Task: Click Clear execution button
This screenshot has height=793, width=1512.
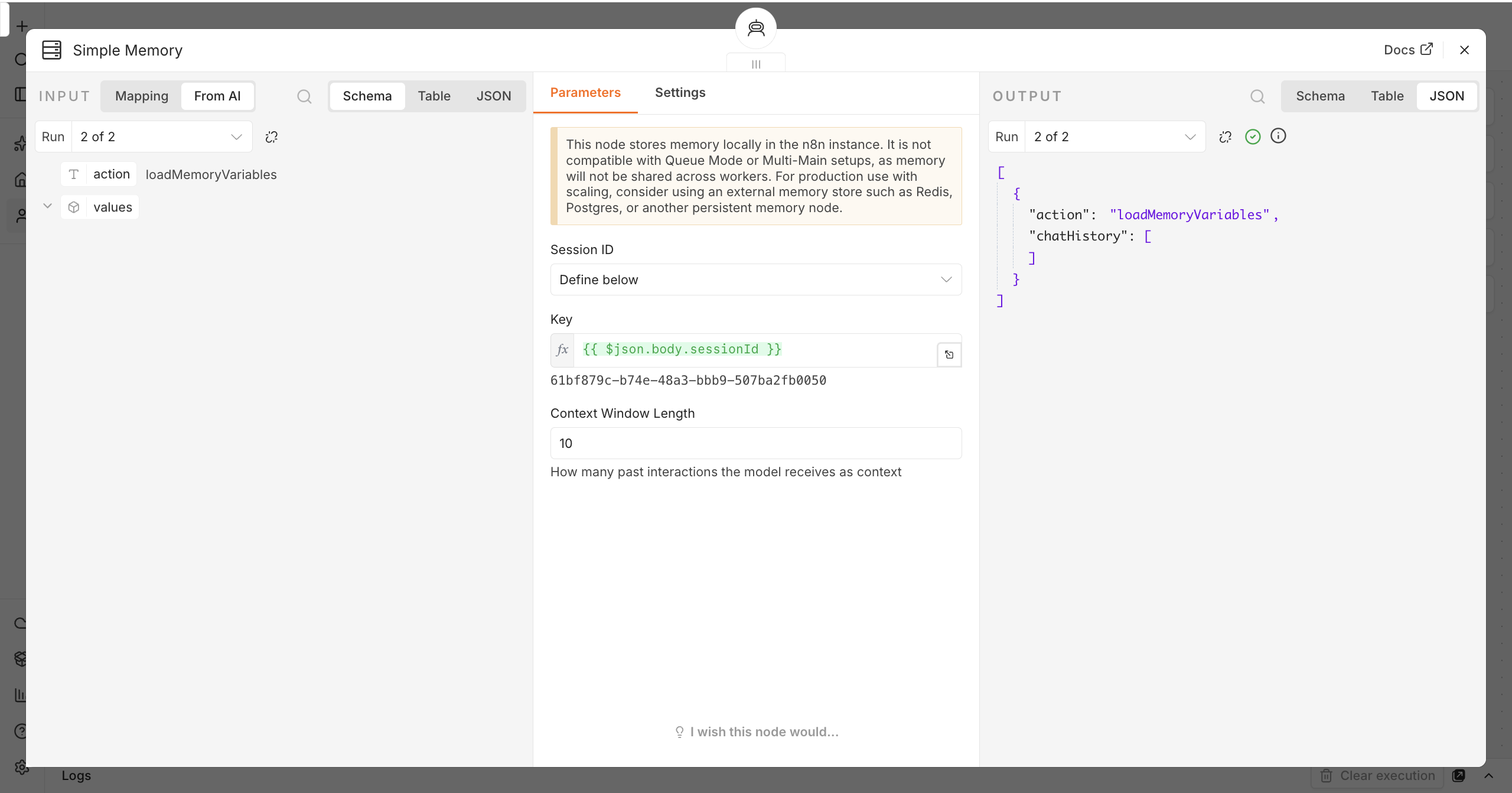Action: pyautogui.click(x=1378, y=776)
